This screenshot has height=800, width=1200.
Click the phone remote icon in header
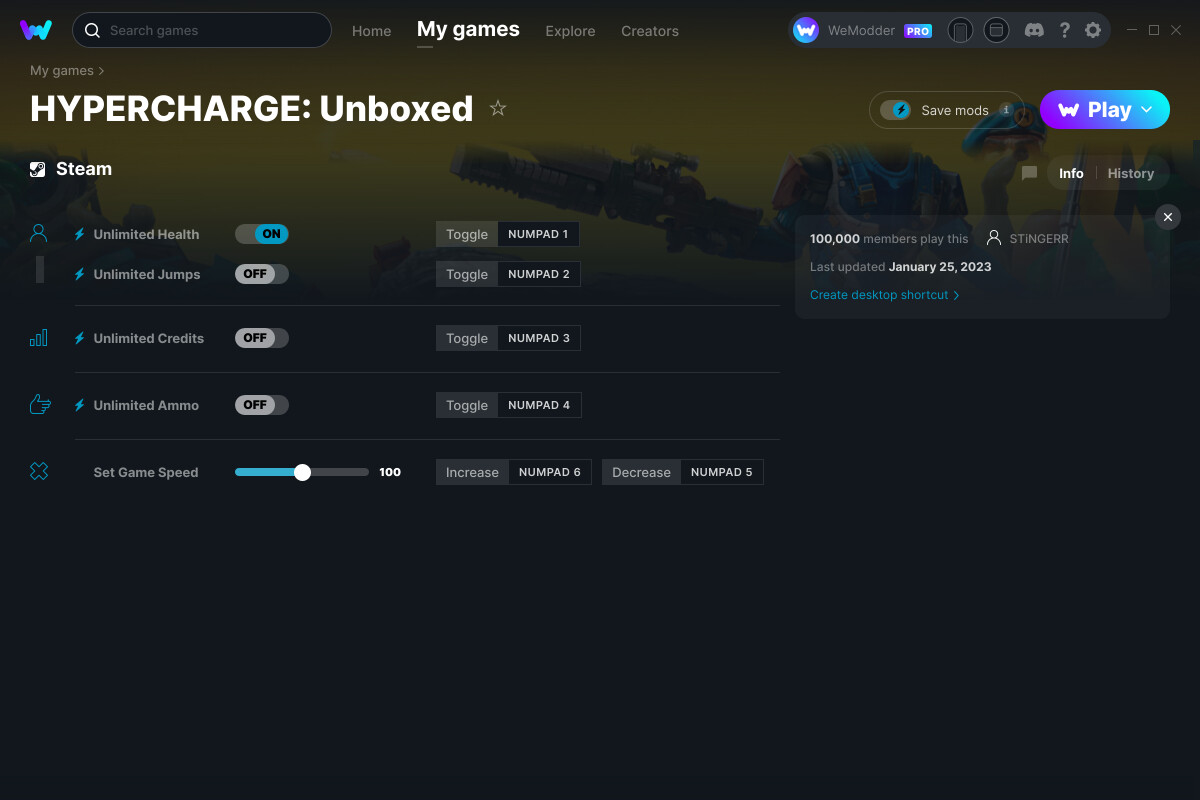tap(960, 30)
